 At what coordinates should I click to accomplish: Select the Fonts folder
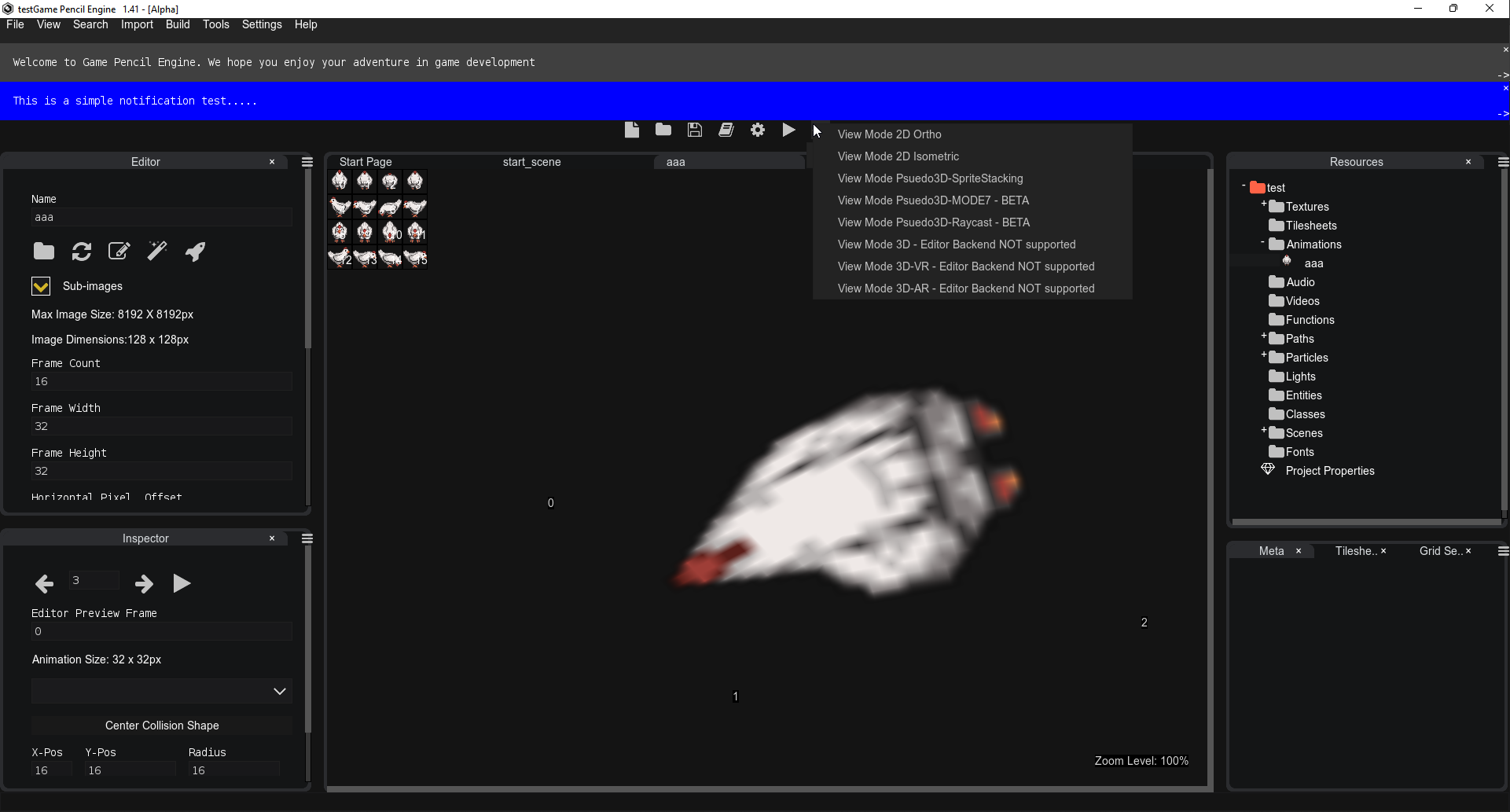1291,452
